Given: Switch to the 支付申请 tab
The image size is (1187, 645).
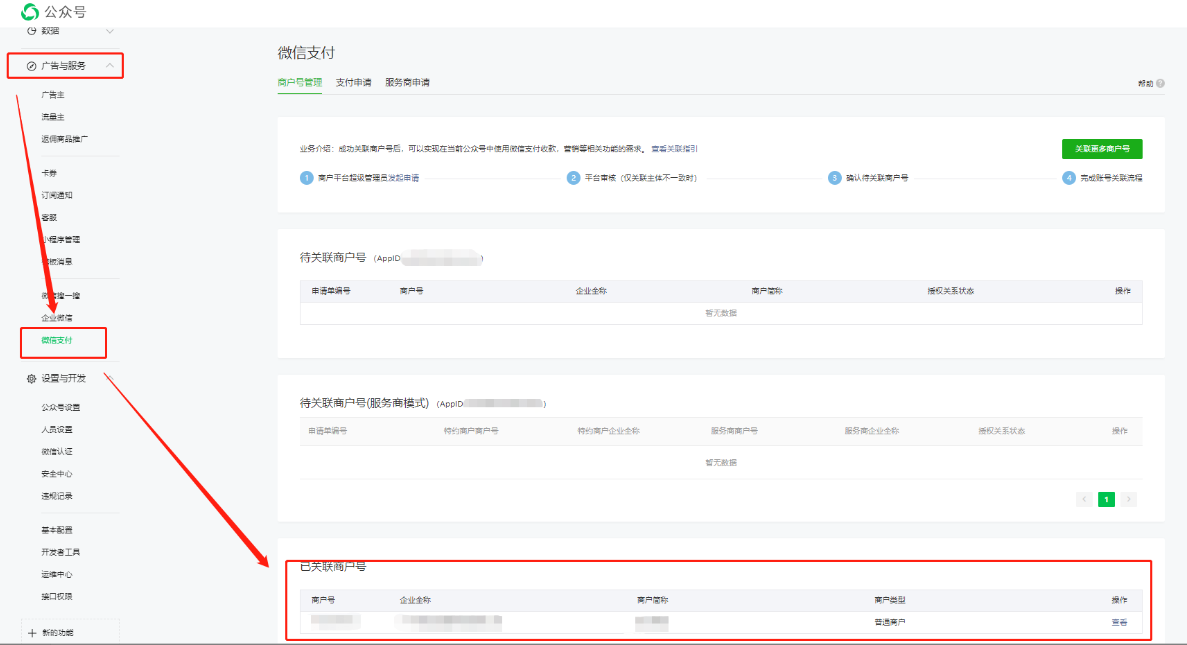Looking at the screenshot, I should click(x=353, y=82).
